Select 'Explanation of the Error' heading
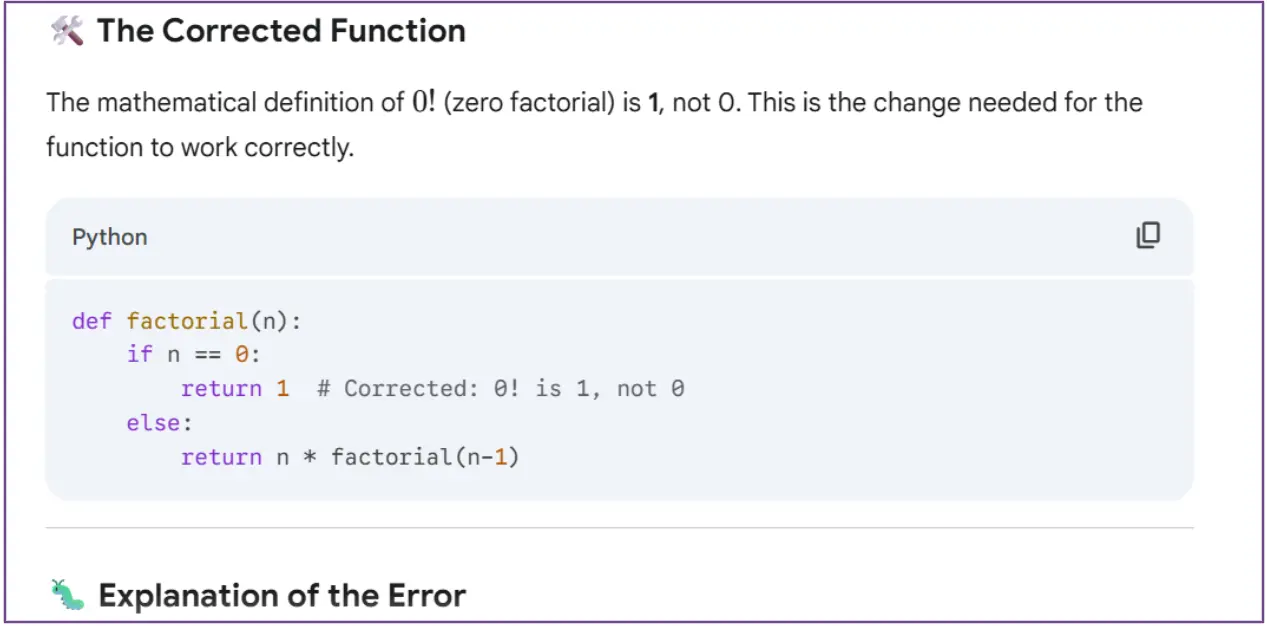This screenshot has height=626, width=1267. (x=281, y=595)
